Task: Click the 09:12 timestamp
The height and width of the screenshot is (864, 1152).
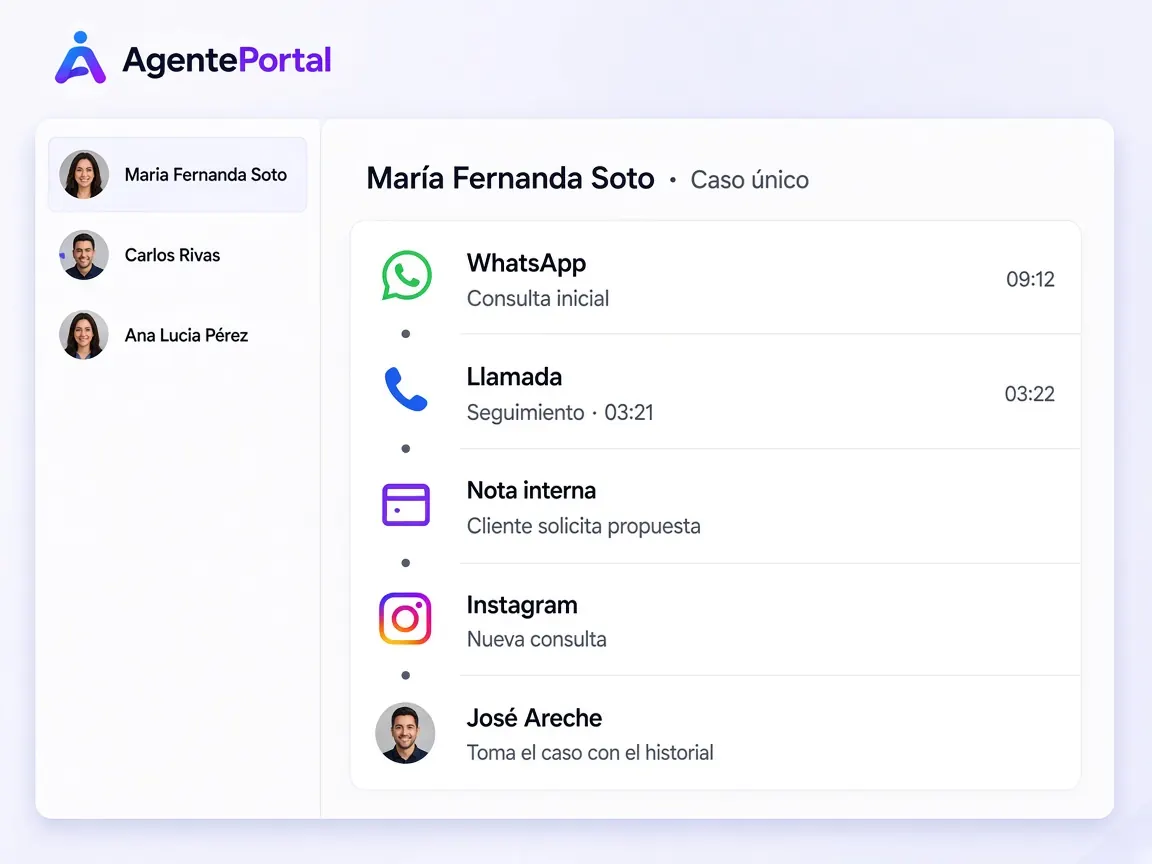Action: coord(1030,279)
